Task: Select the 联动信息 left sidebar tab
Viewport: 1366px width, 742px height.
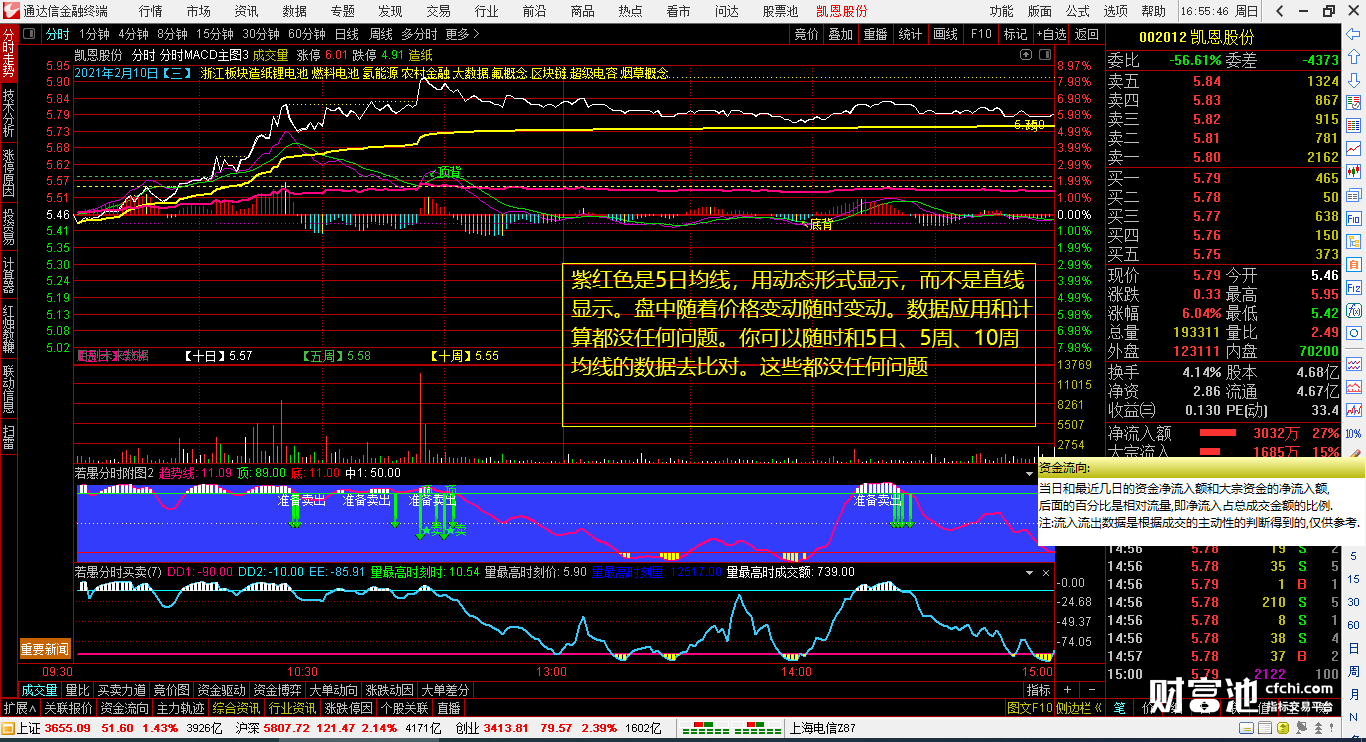Action: [9, 389]
